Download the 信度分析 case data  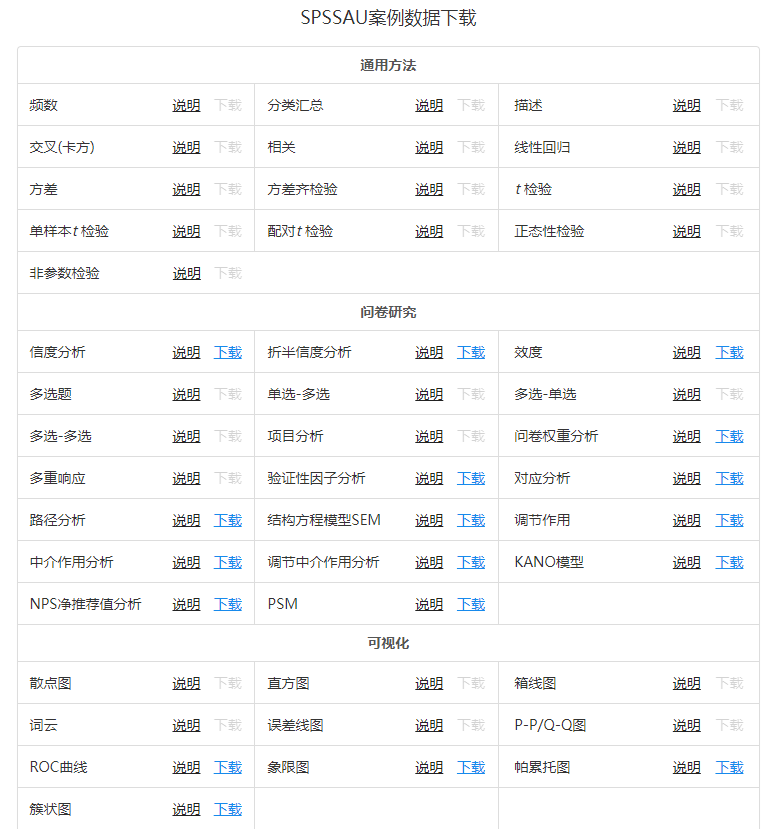click(x=228, y=352)
